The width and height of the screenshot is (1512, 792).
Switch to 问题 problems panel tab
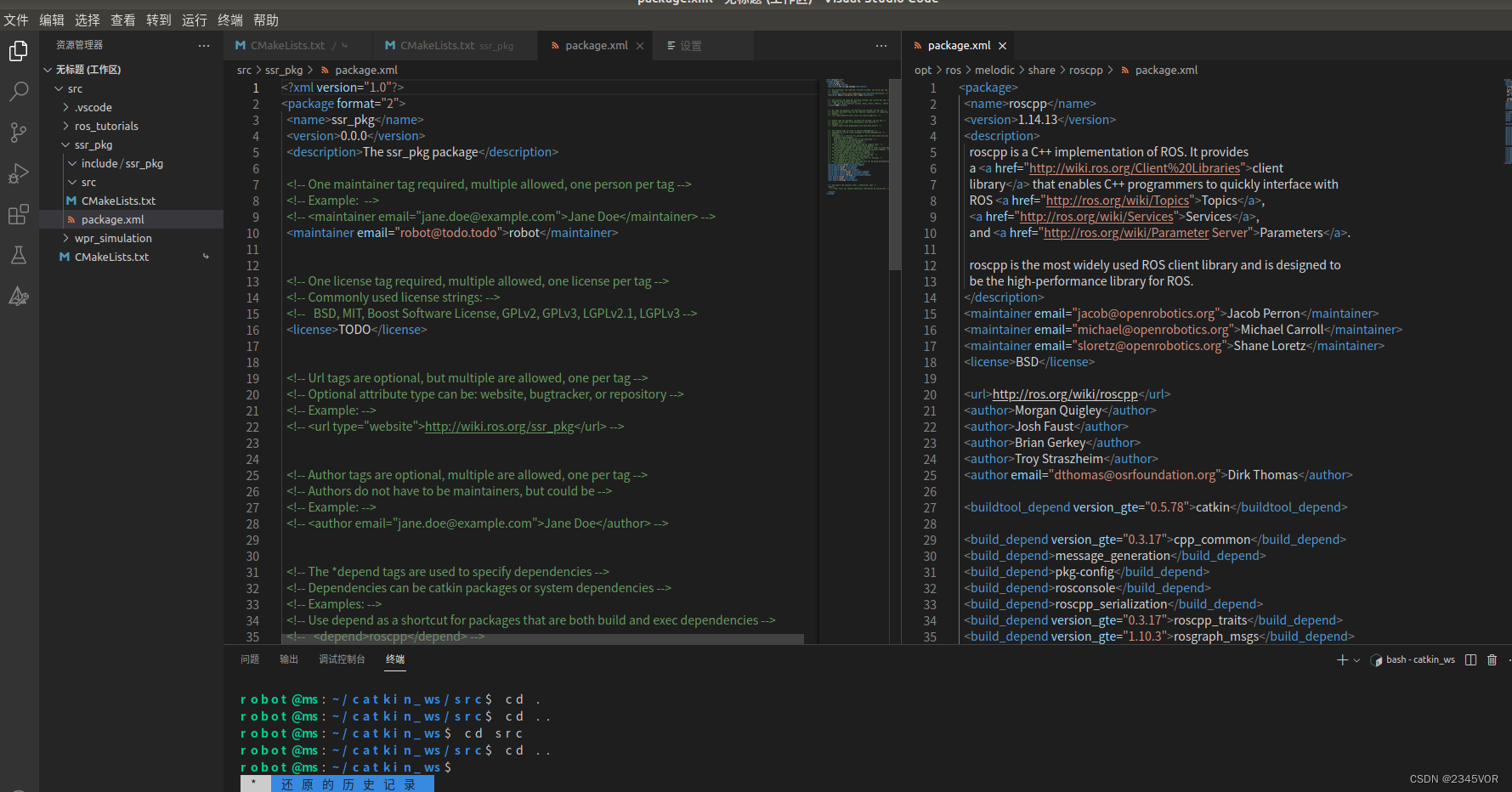coord(250,659)
